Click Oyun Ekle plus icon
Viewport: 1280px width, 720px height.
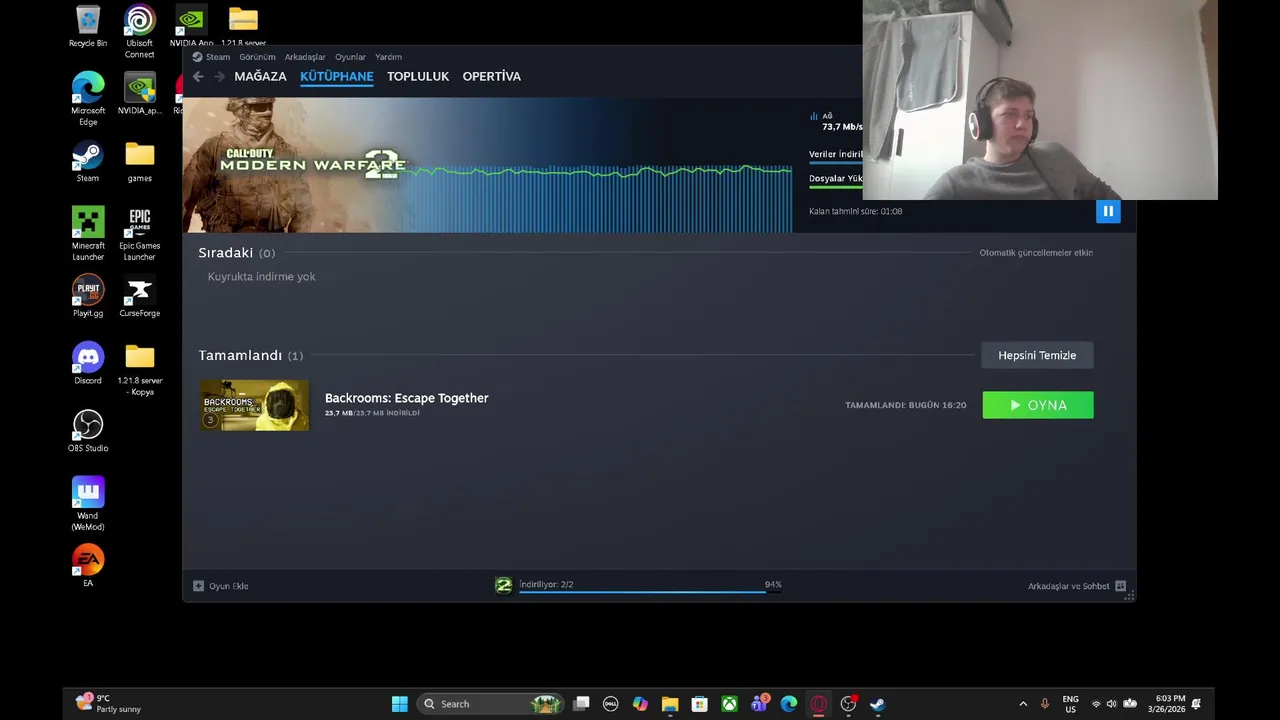pos(198,586)
